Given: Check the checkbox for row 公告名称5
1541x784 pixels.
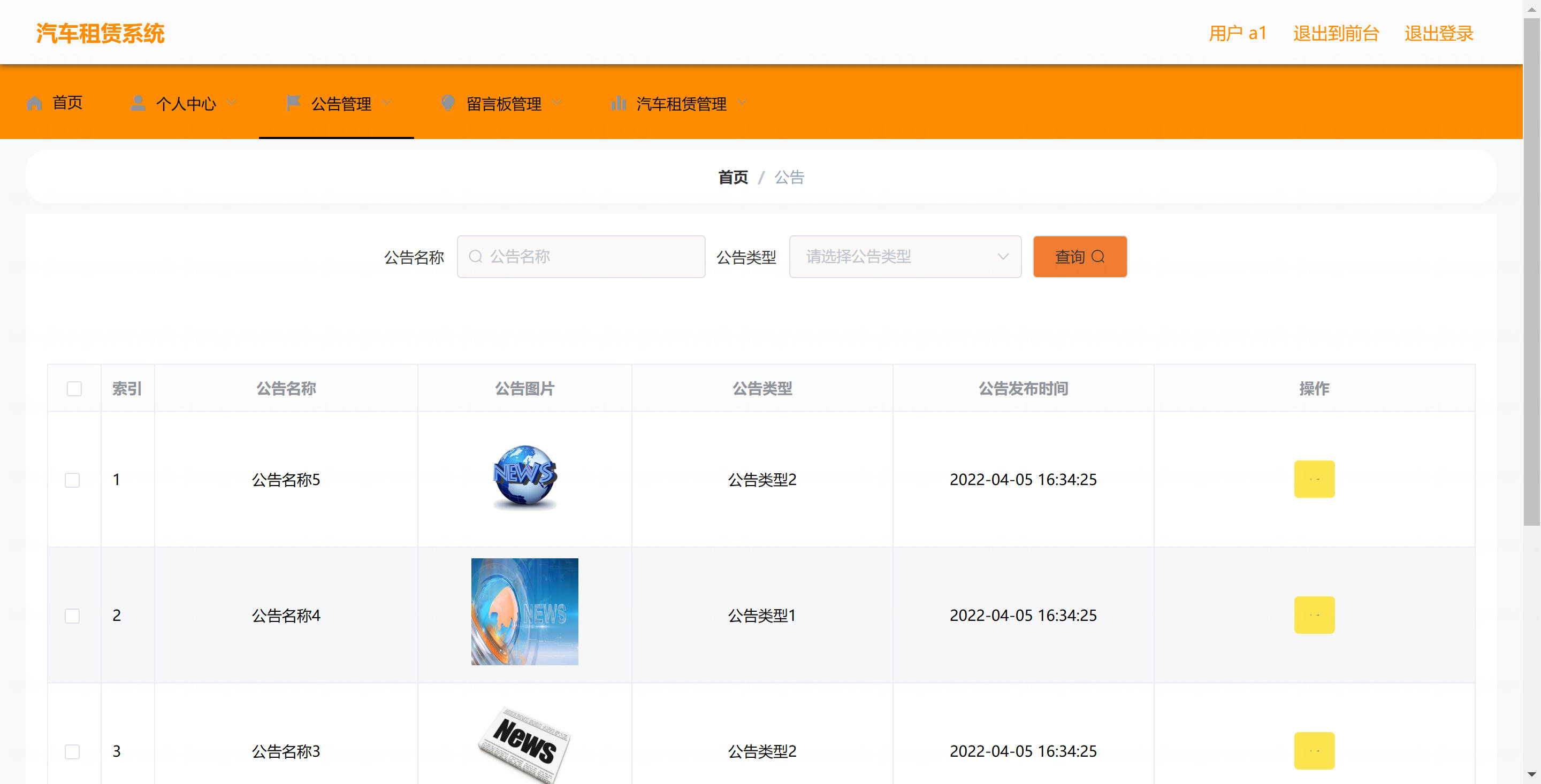Looking at the screenshot, I should (x=72, y=480).
